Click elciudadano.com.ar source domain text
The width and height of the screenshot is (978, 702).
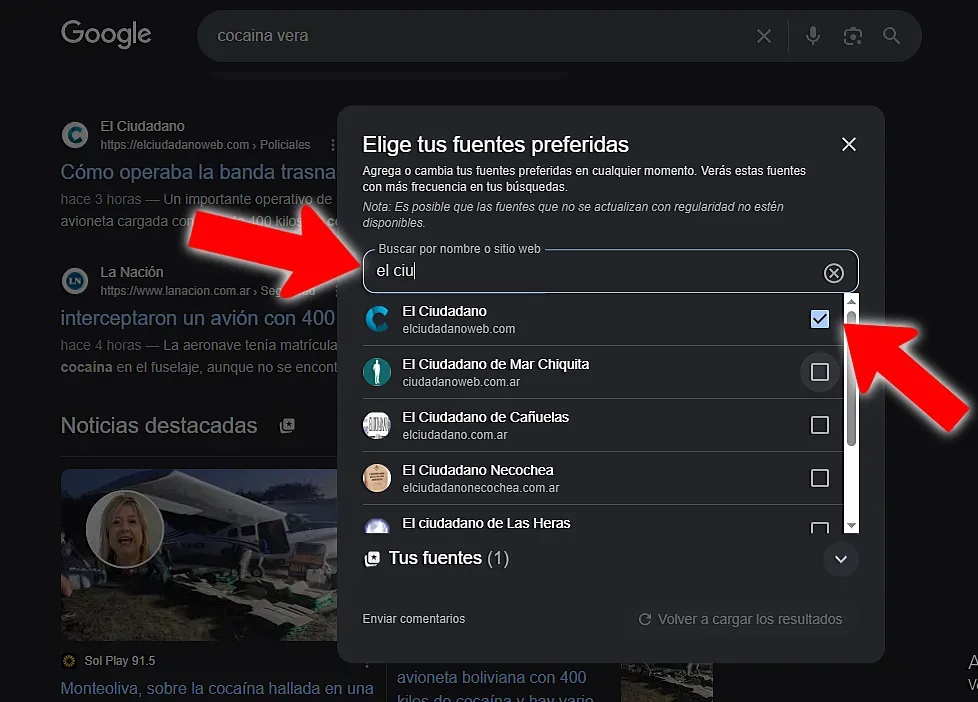click(x=455, y=435)
